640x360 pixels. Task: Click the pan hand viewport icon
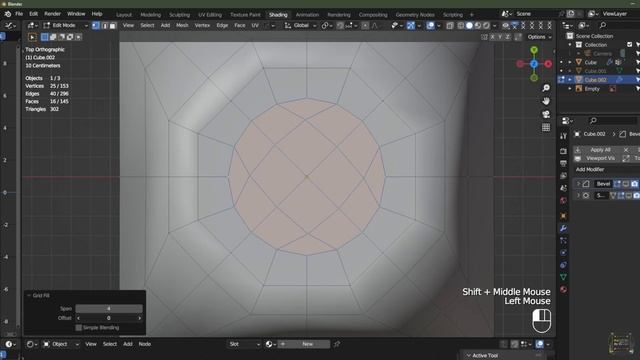546,101
